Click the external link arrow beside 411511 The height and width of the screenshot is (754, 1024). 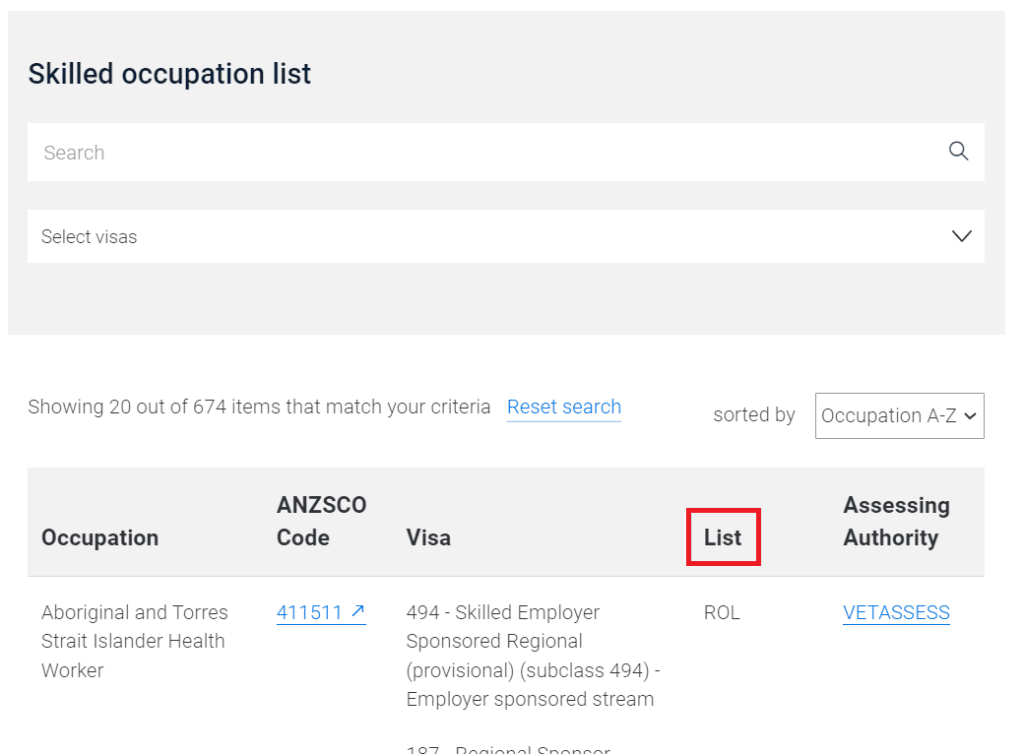357,611
